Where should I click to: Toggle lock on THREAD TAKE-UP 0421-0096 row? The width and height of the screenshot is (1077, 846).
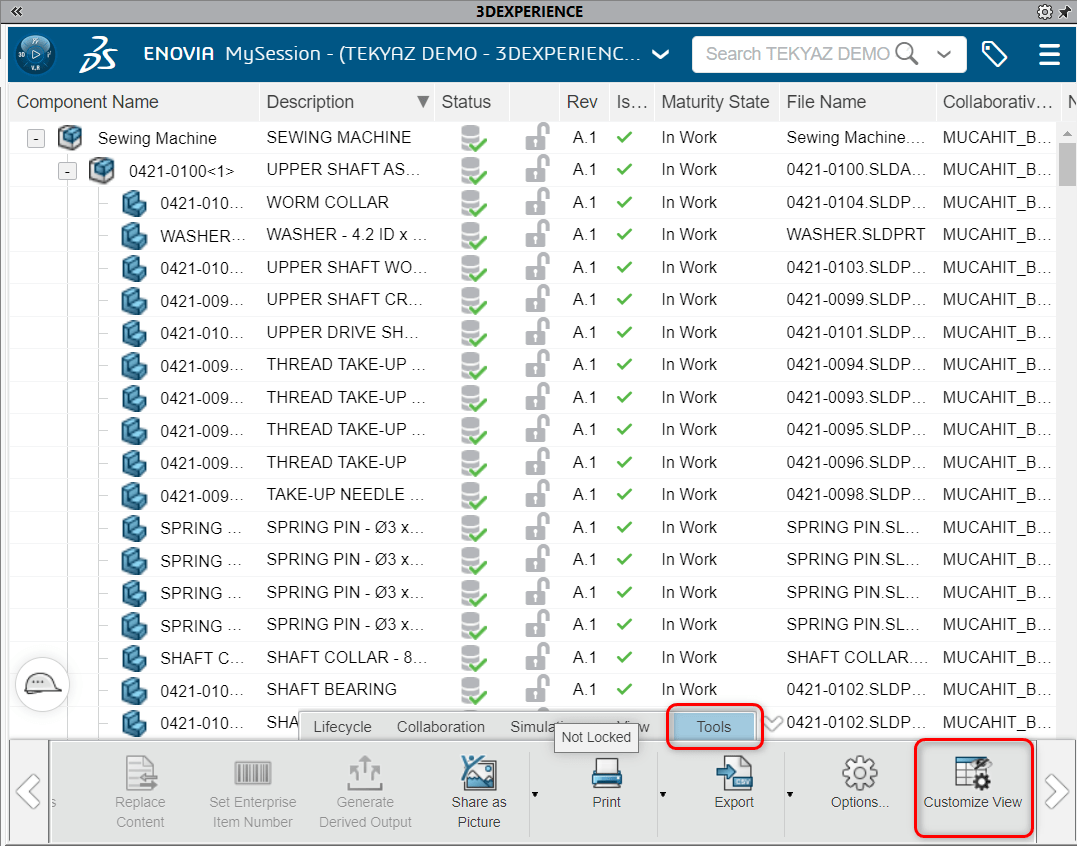(537, 461)
